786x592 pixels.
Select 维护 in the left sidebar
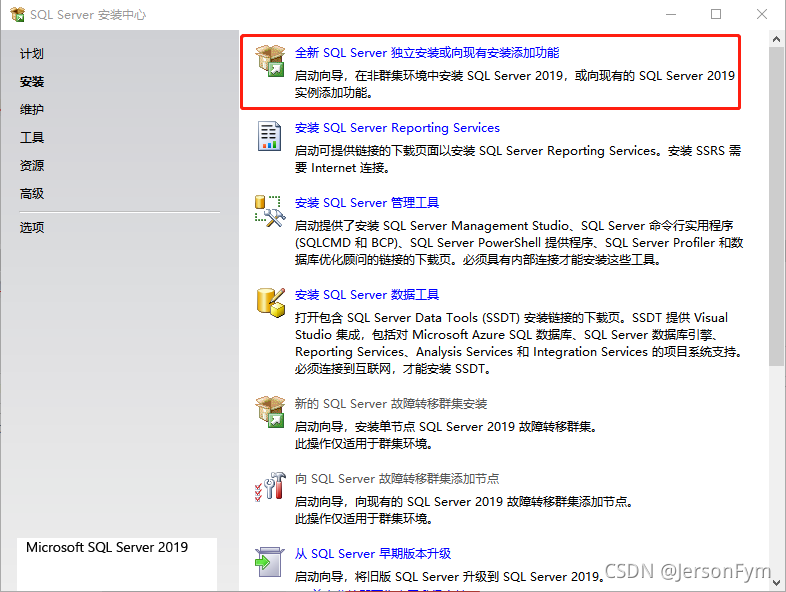[x=32, y=109]
